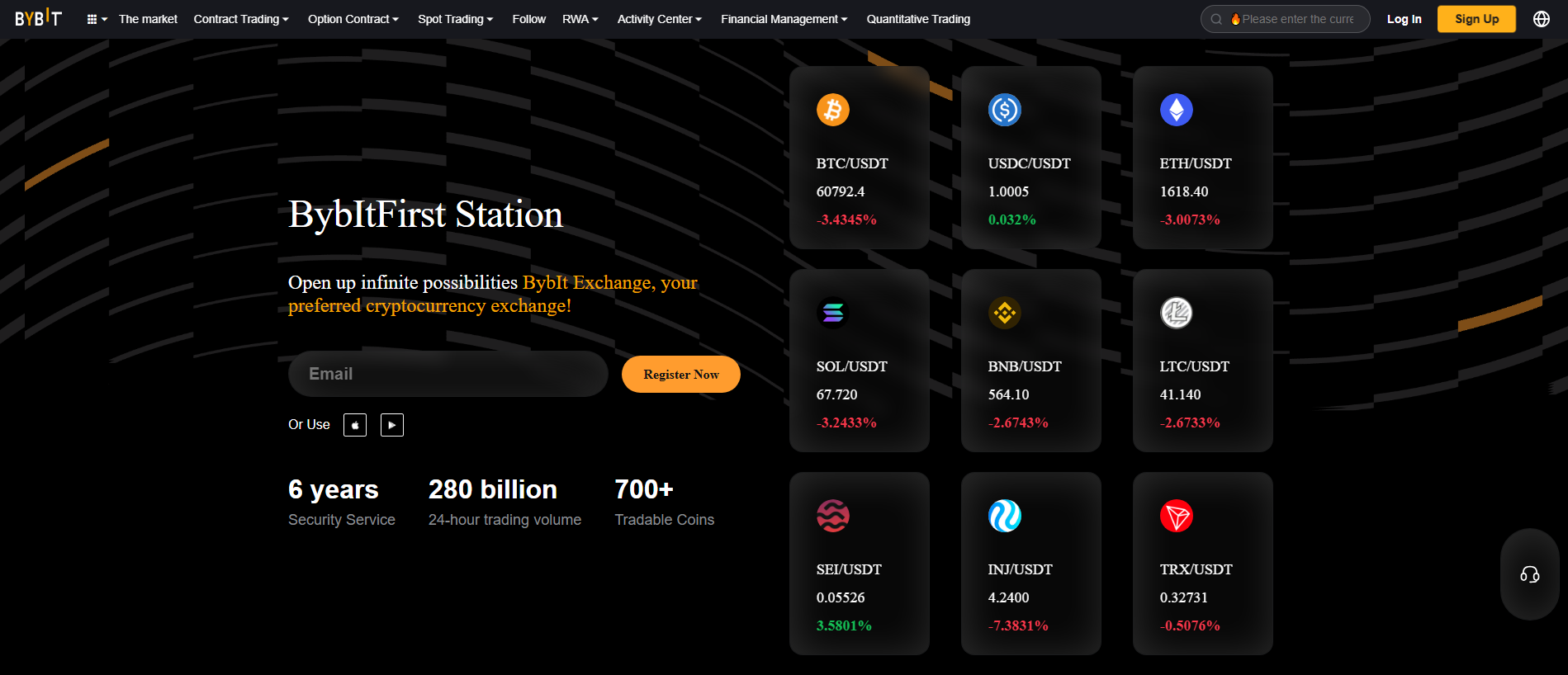The width and height of the screenshot is (1568, 675).
Task: Click the USDC coin icon
Action: 1005,110
